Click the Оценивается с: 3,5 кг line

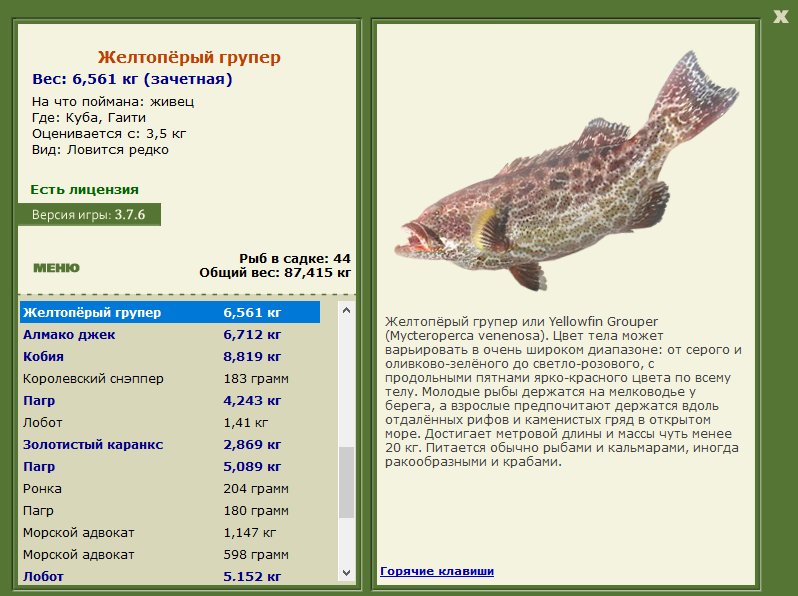pyautogui.click(x=109, y=134)
